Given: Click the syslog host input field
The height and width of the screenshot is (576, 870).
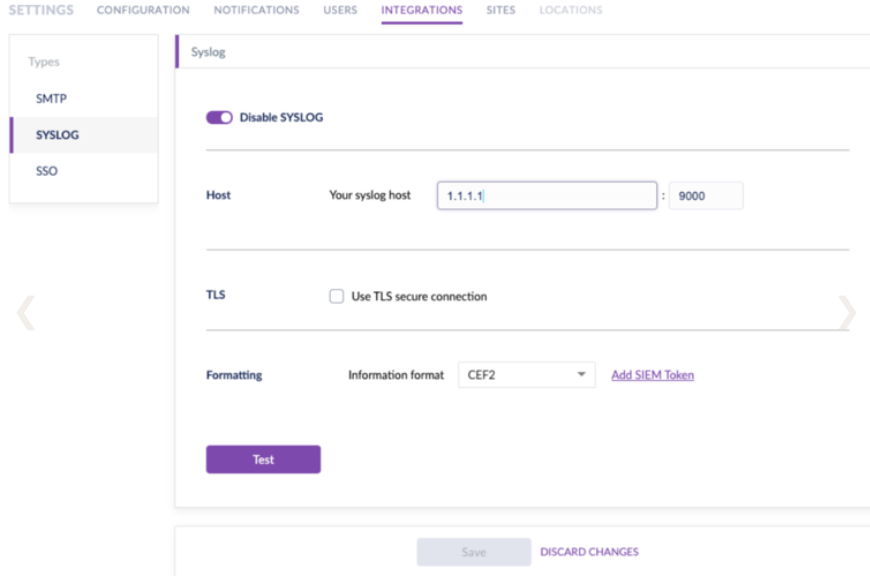Looking at the screenshot, I should click(x=547, y=196).
